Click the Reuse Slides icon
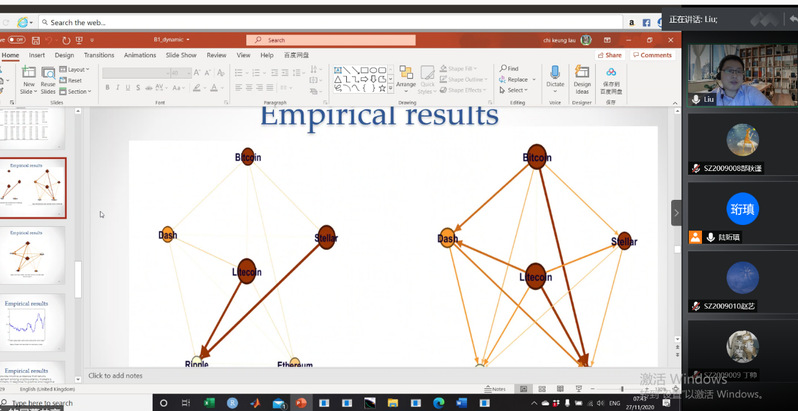Image resolution: width=798 pixels, height=411 pixels. (48, 78)
